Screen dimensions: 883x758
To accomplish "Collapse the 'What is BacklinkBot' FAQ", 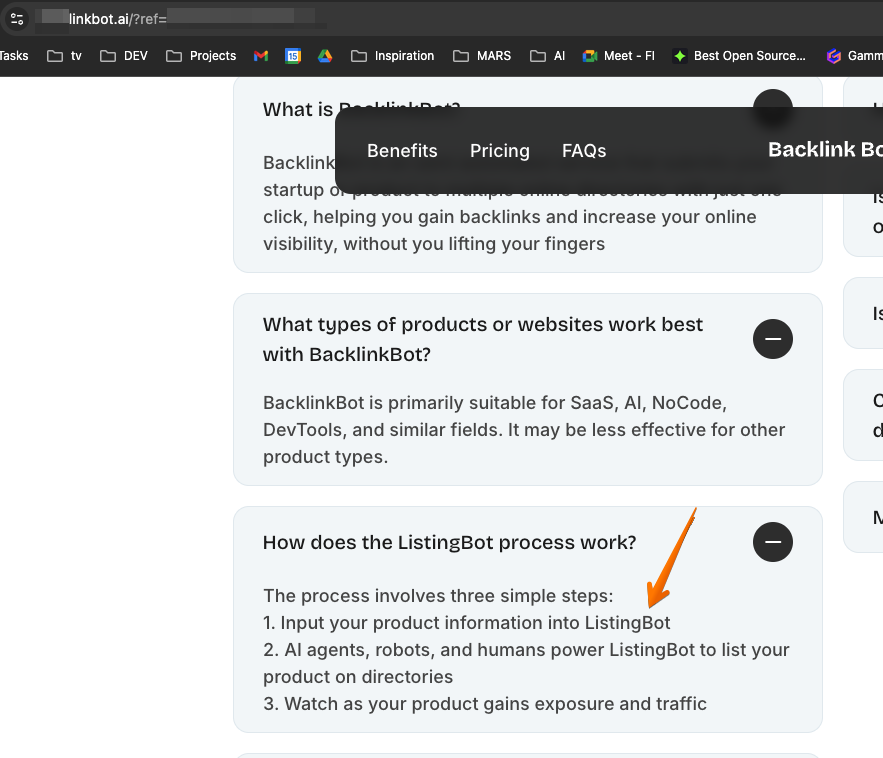I will pyautogui.click(x=773, y=99).
